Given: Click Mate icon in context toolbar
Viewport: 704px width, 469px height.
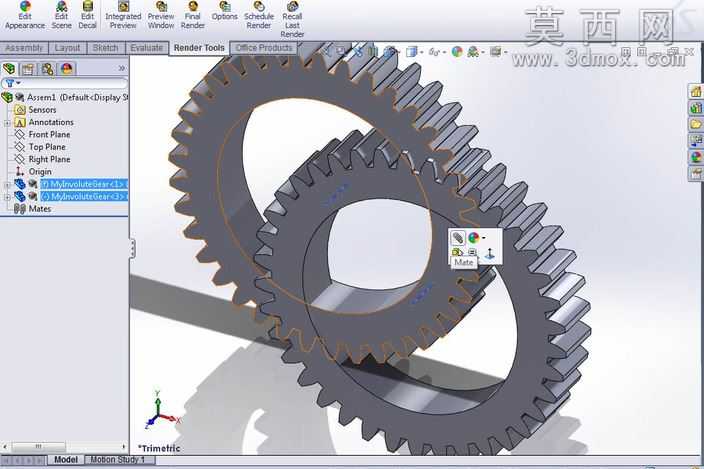Looking at the screenshot, I should point(458,238).
